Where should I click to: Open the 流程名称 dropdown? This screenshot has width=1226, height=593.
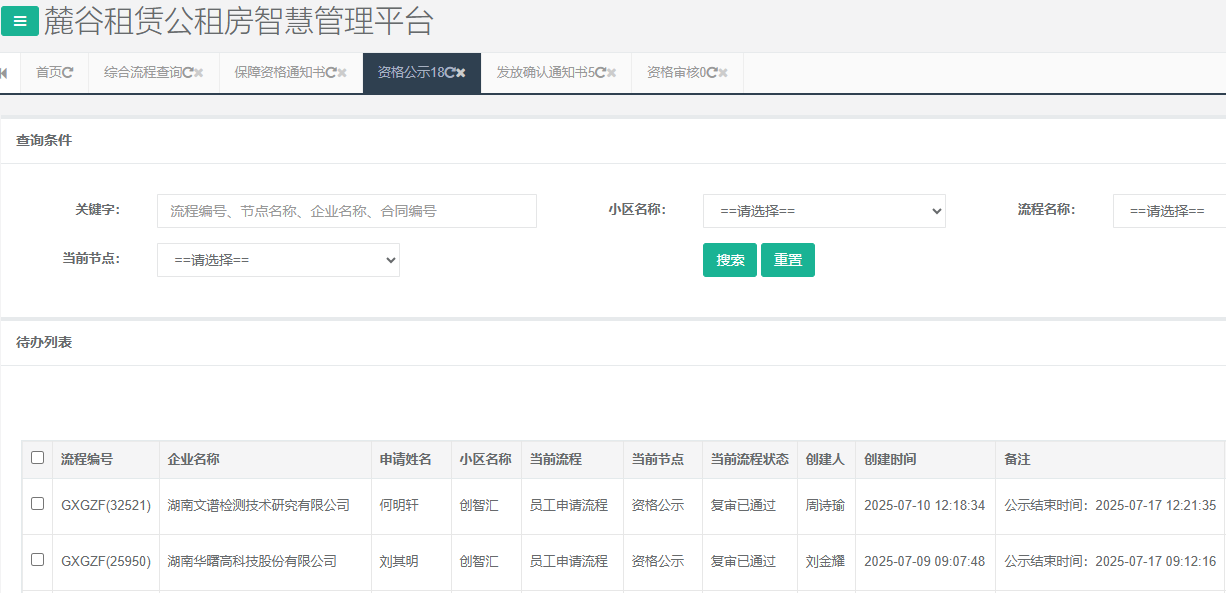tap(1168, 211)
